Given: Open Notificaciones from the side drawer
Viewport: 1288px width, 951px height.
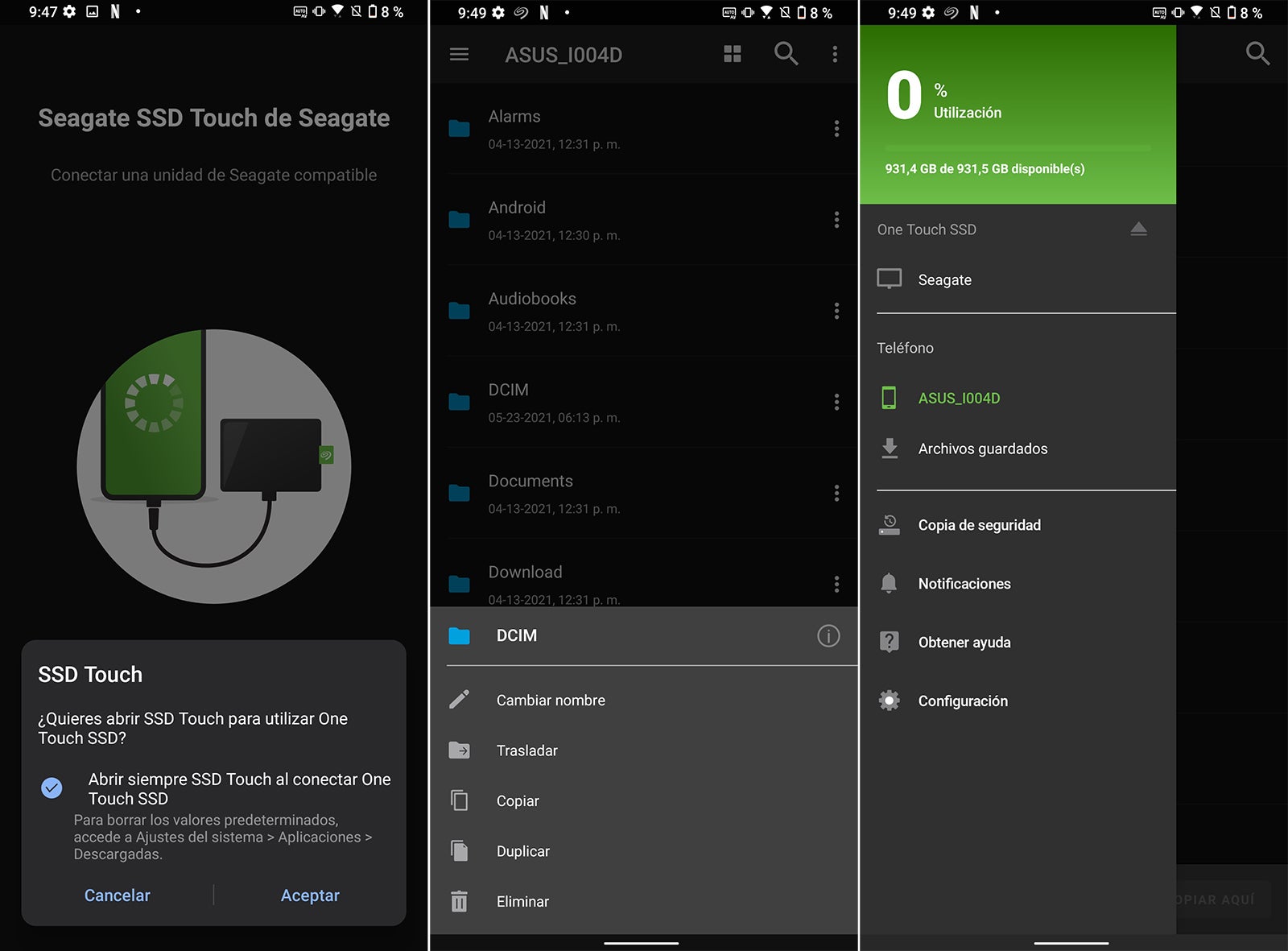Looking at the screenshot, I should tap(964, 584).
